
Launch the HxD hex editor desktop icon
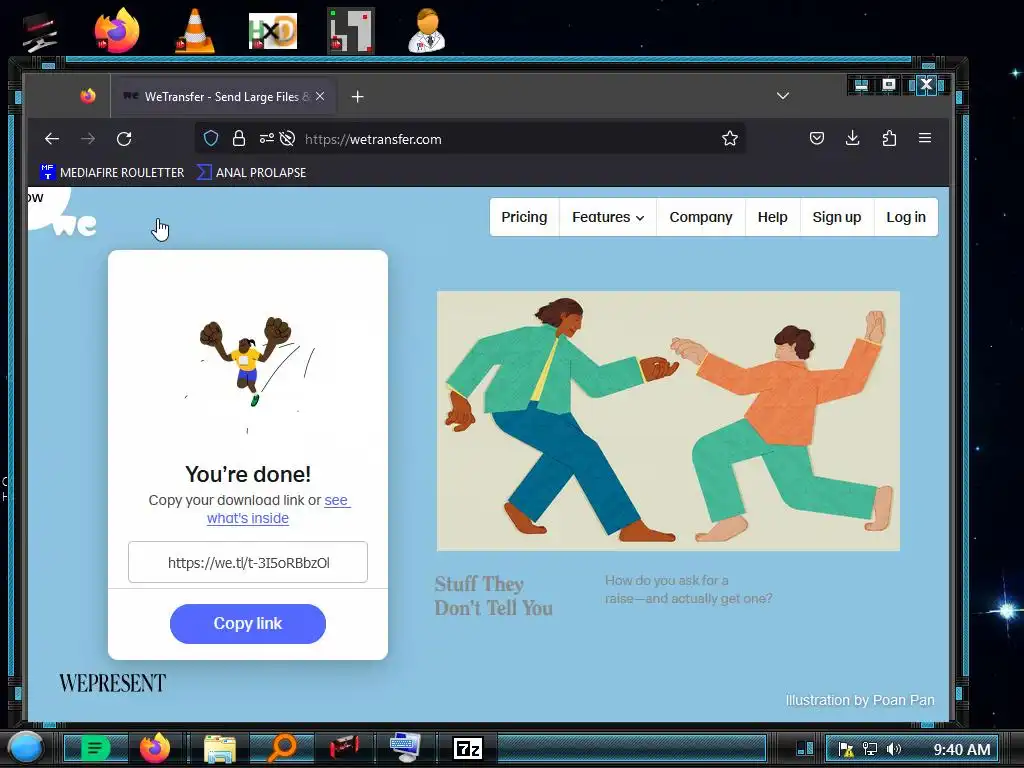click(273, 31)
